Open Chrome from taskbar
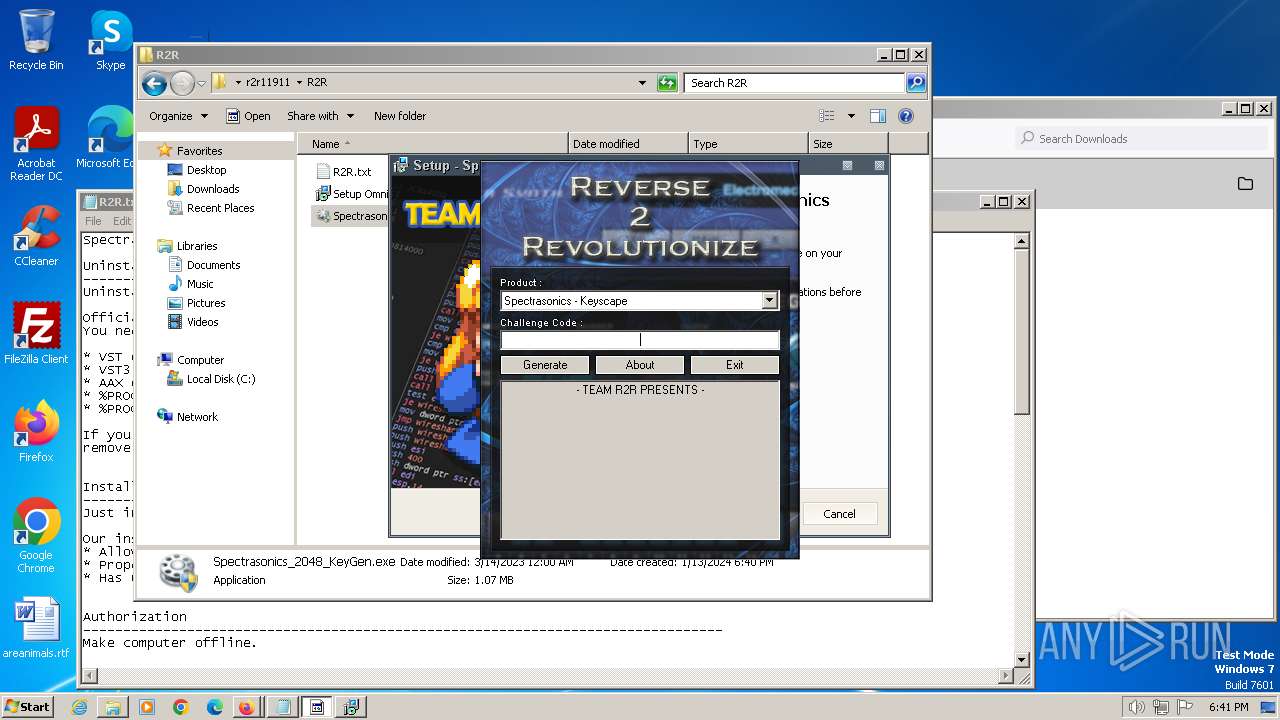The image size is (1280, 720). [181, 707]
